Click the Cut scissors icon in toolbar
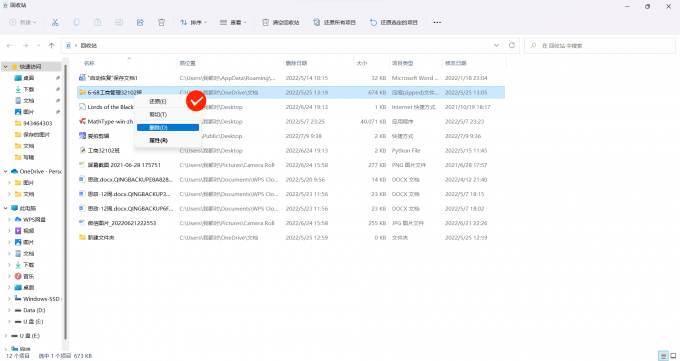Image resolution: width=680 pixels, height=361 pixels. 55,23
